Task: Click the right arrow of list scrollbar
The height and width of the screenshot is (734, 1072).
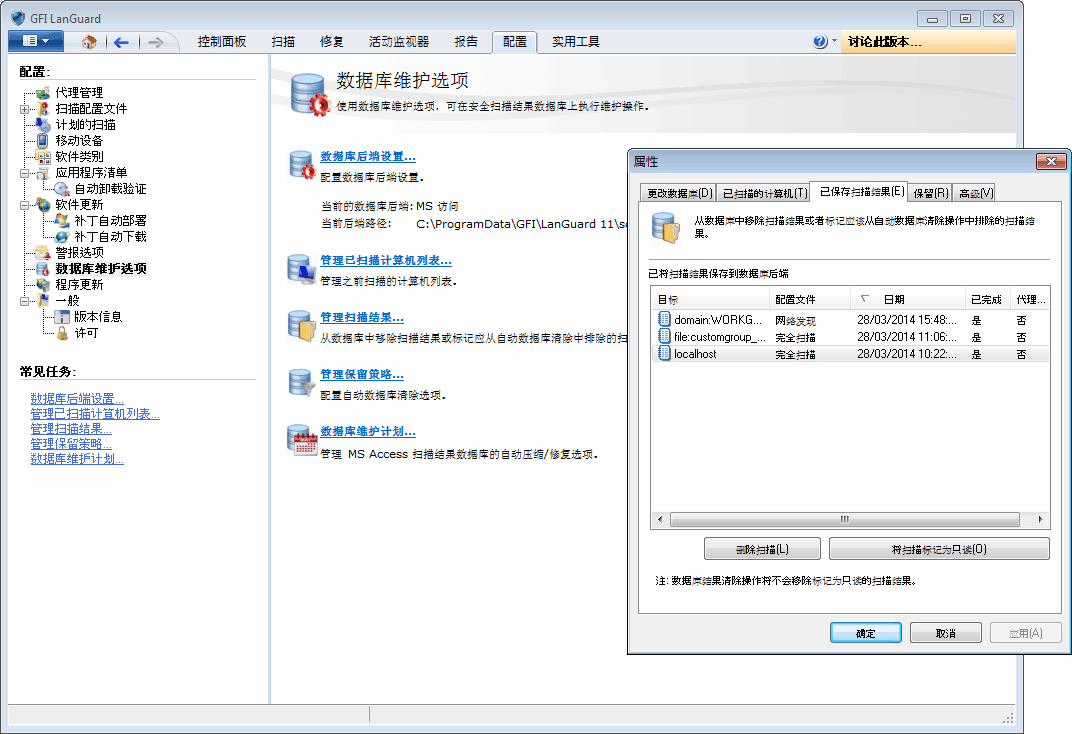Action: [1040, 519]
